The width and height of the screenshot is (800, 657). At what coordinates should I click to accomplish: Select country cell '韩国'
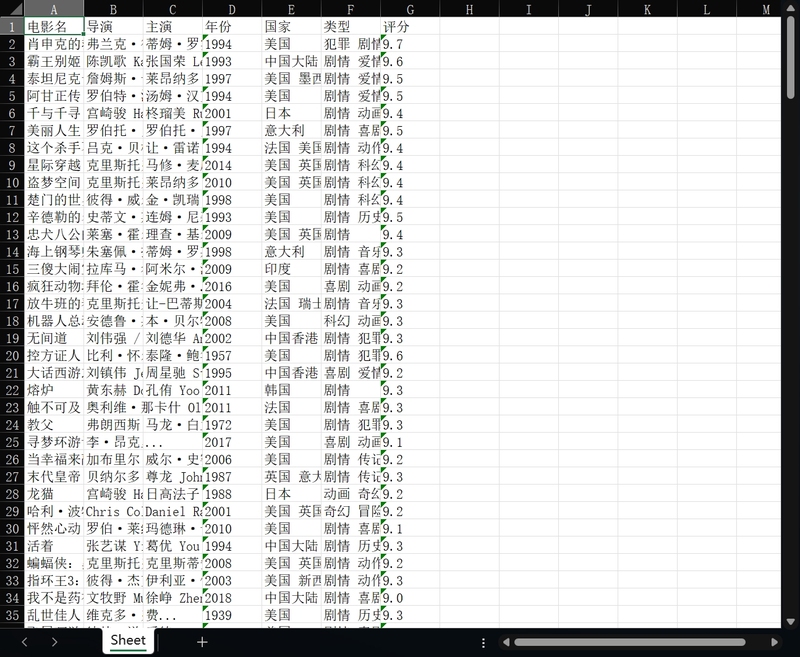click(x=291, y=390)
